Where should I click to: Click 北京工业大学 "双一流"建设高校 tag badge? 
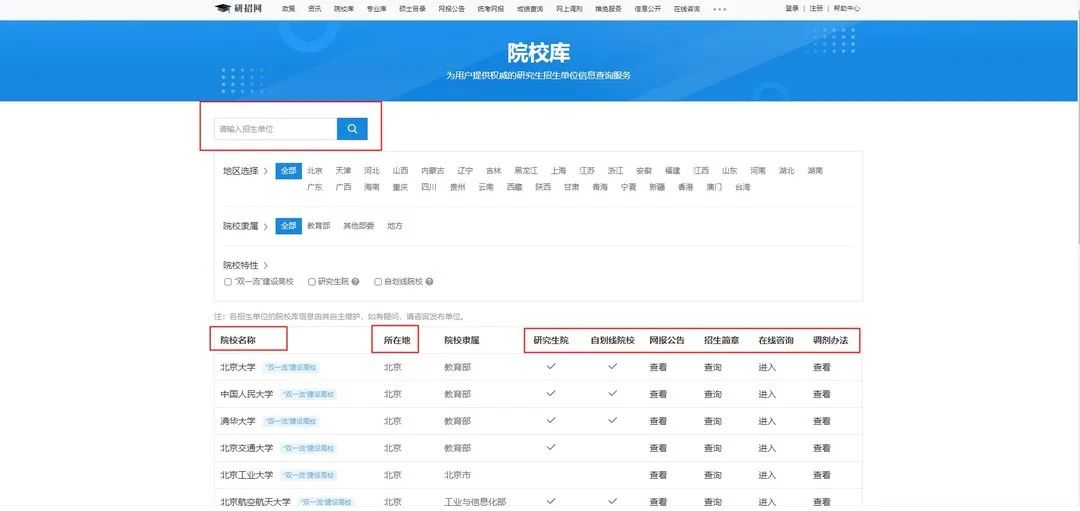(x=307, y=475)
